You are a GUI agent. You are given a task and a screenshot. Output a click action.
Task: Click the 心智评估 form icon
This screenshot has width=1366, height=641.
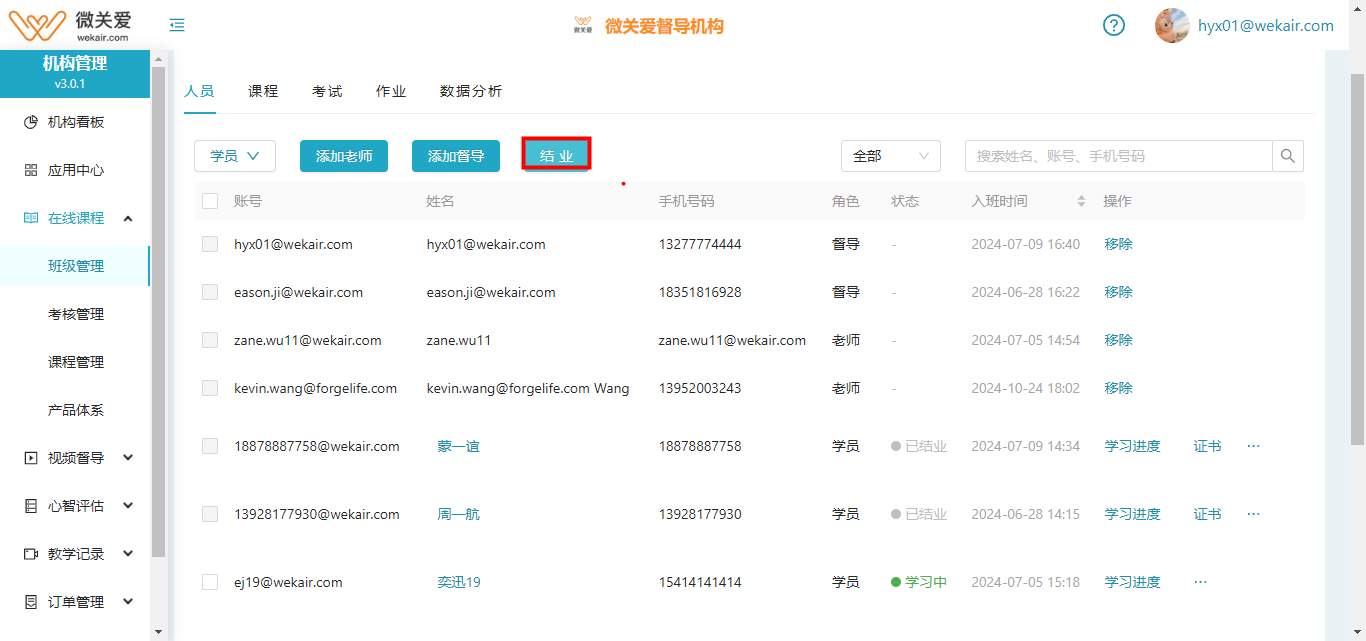coord(31,506)
